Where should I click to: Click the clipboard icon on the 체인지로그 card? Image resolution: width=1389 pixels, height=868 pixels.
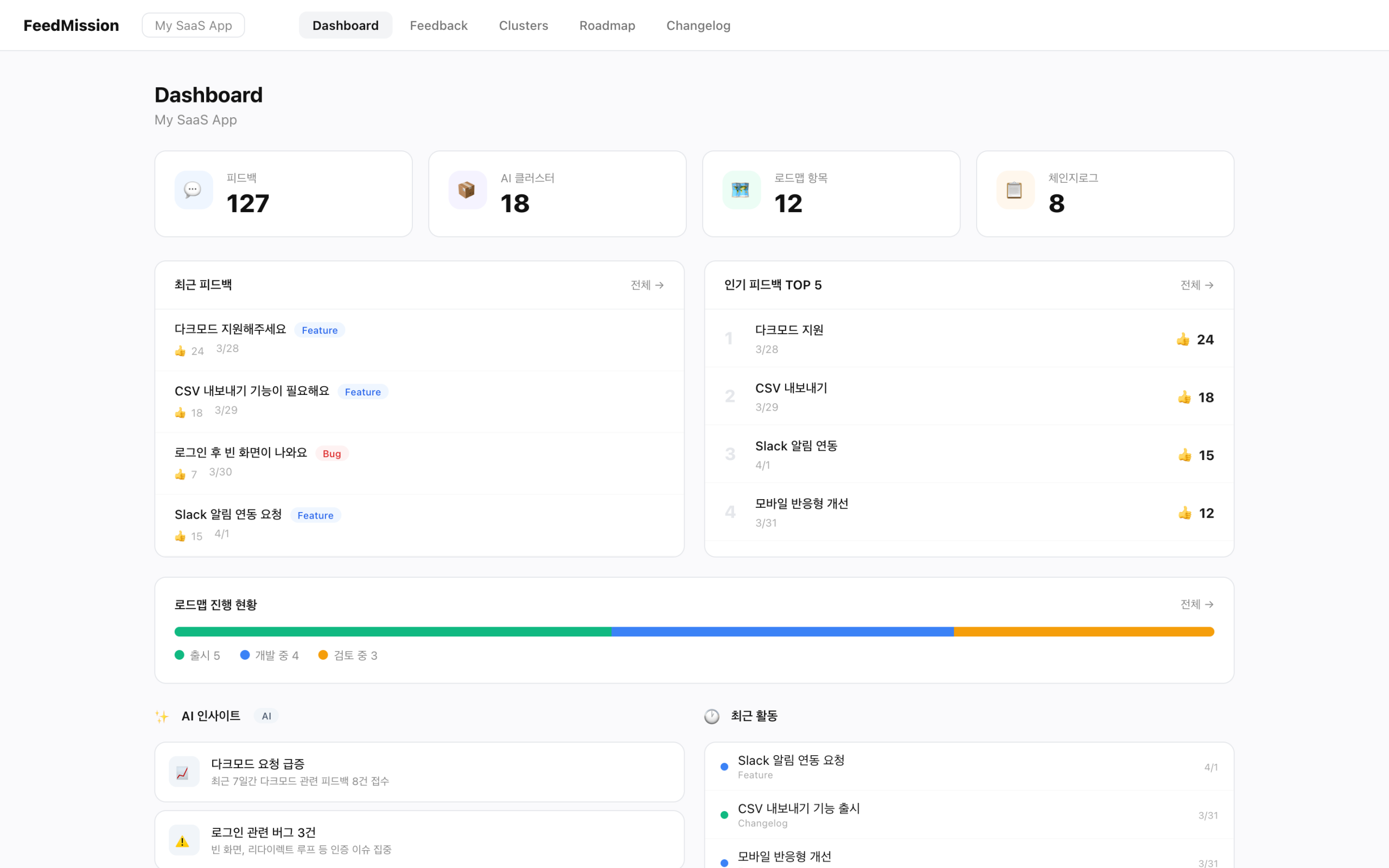(x=1014, y=189)
